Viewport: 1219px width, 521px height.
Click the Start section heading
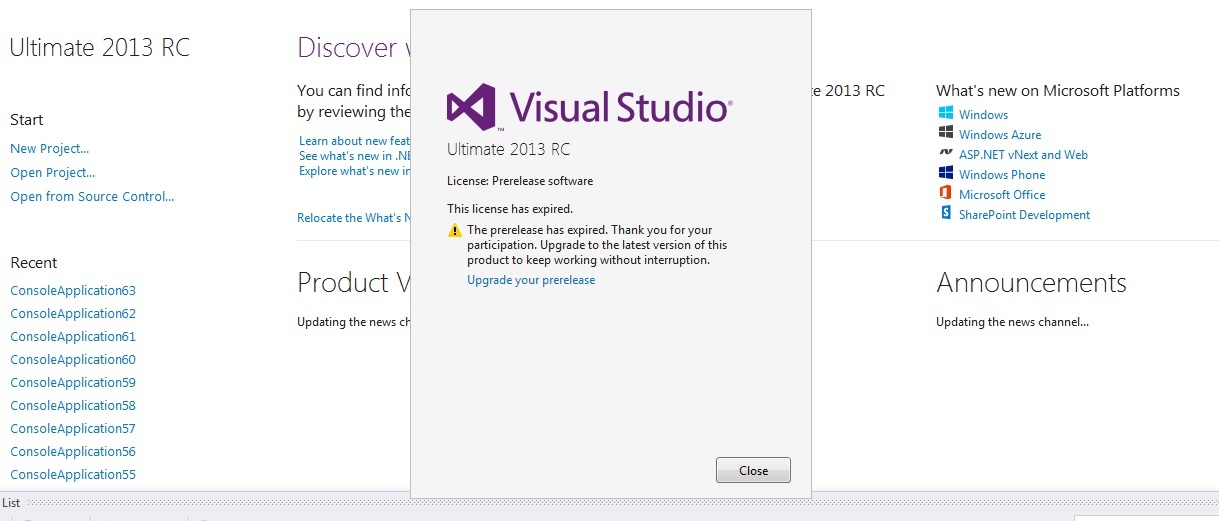coord(27,120)
